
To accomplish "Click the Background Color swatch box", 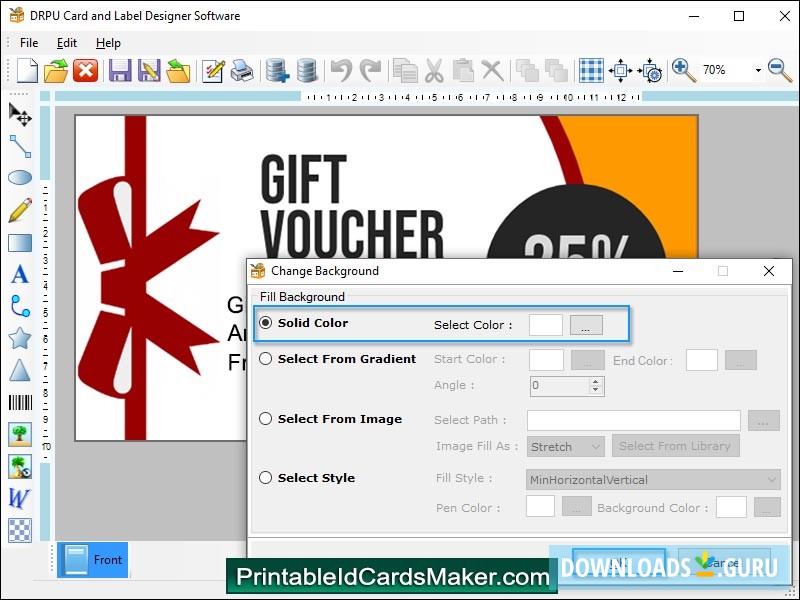I will click(731, 507).
